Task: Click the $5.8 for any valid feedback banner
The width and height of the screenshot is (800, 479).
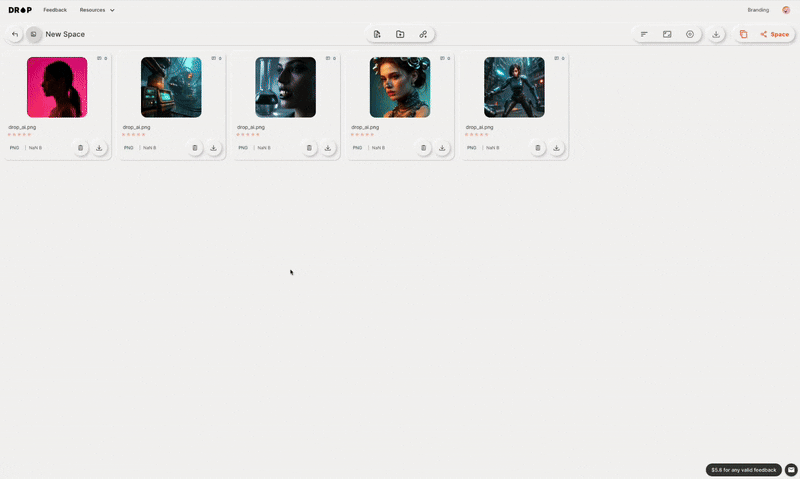Action: click(x=743, y=470)
